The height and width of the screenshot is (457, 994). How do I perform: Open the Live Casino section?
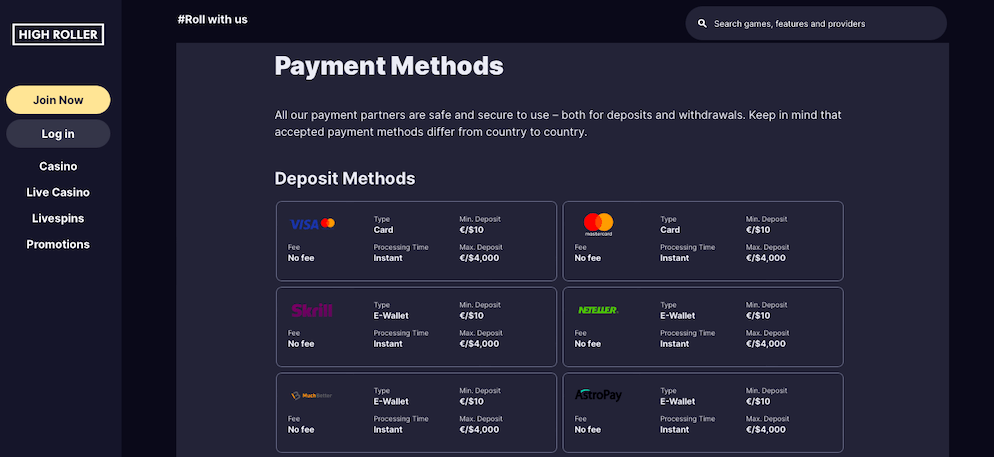58,192
